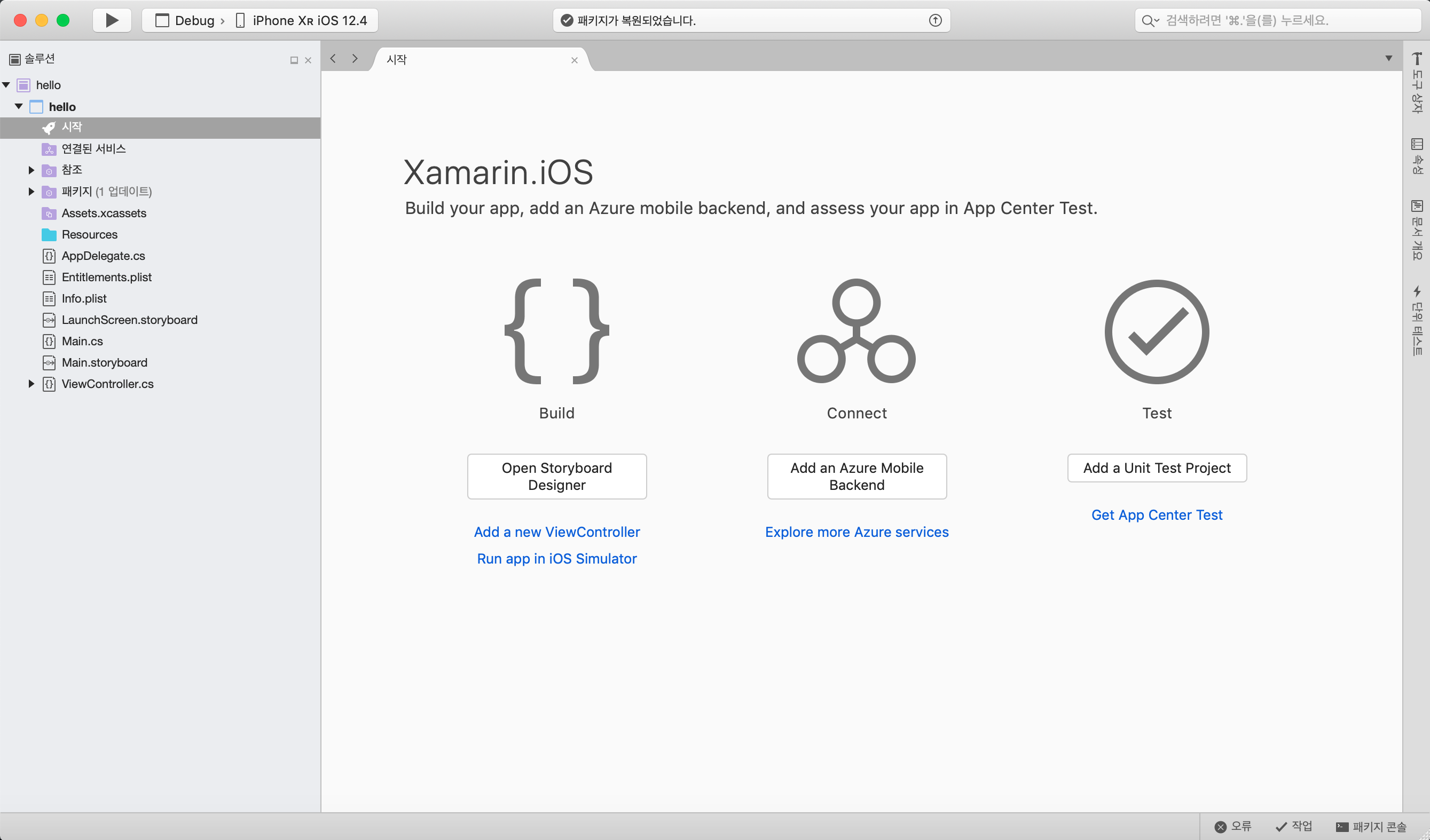Image resolution: width=1430 pixels, height=840 pixels.
Task: Click Open Storyboard Designer button
Action: (x=557, y=477)
